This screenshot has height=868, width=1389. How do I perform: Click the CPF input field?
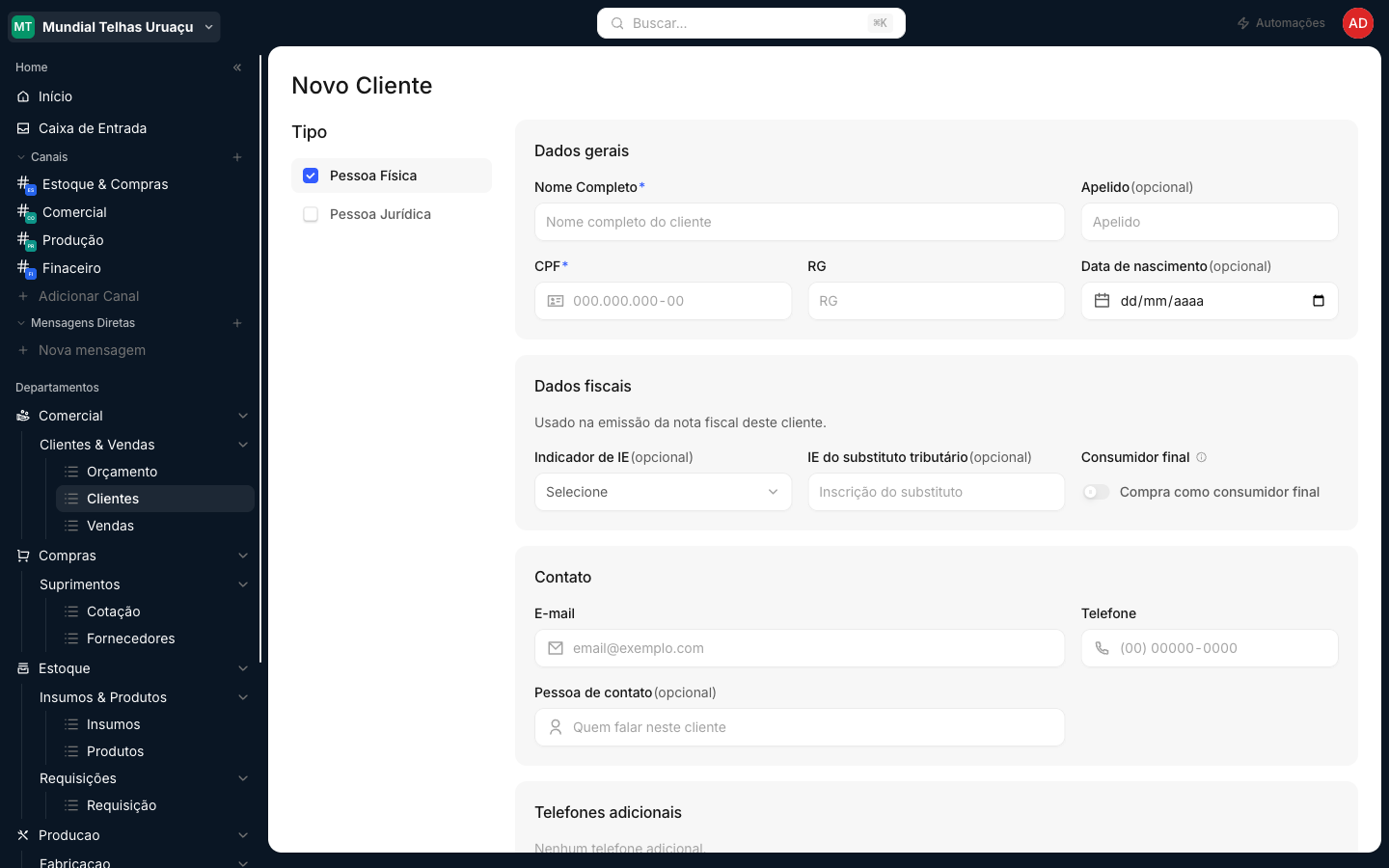pos(664,301)
